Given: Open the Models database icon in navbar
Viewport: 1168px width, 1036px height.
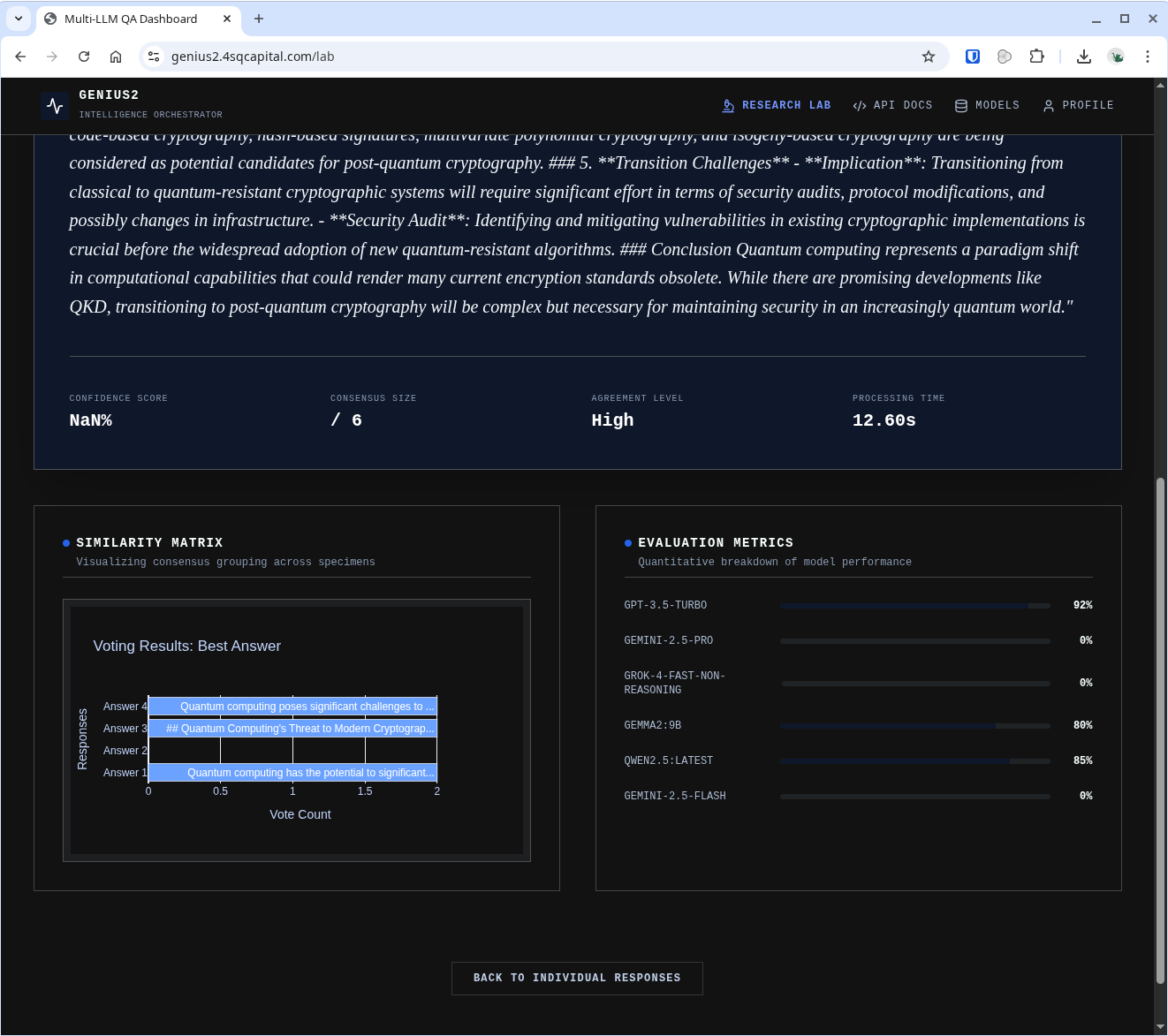Looking at the screenshot, I should coord(960,105).
